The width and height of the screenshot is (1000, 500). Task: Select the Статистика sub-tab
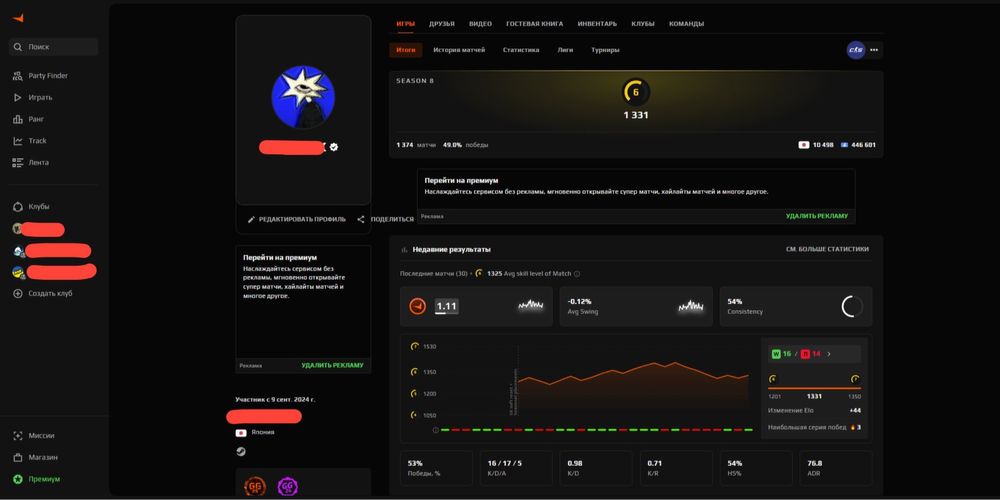coord(520,50)
